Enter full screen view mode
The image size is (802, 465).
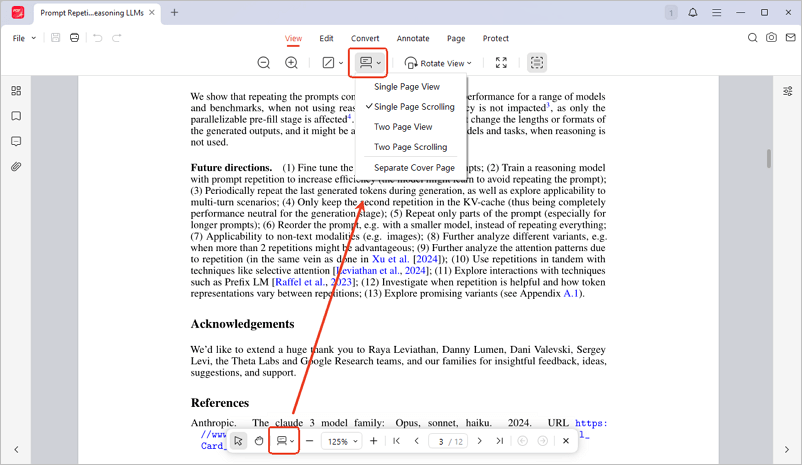501,63
